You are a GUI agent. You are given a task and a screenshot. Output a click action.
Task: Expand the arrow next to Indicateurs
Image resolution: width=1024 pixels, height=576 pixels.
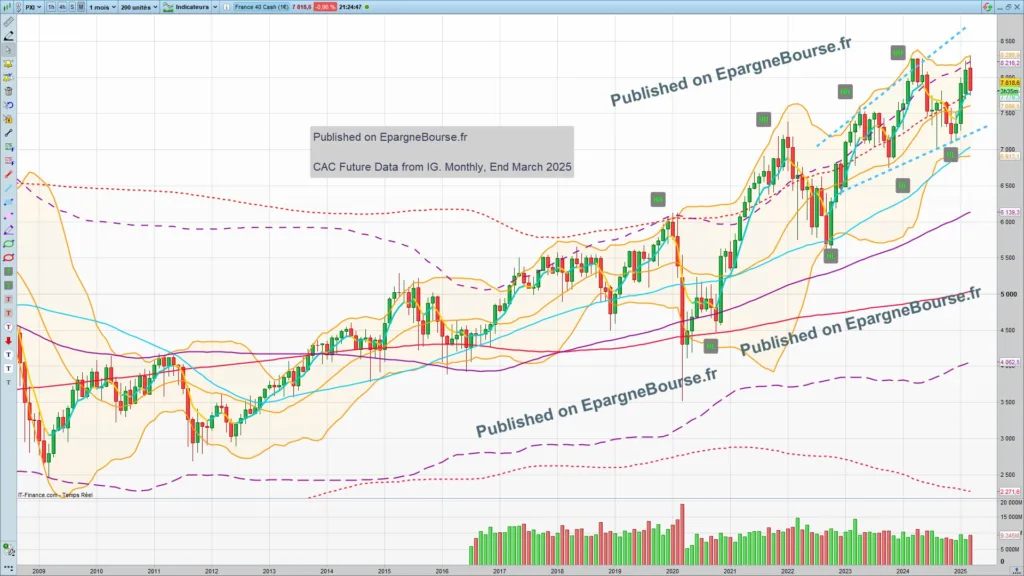pyautogui.click(x=215, y=7)
